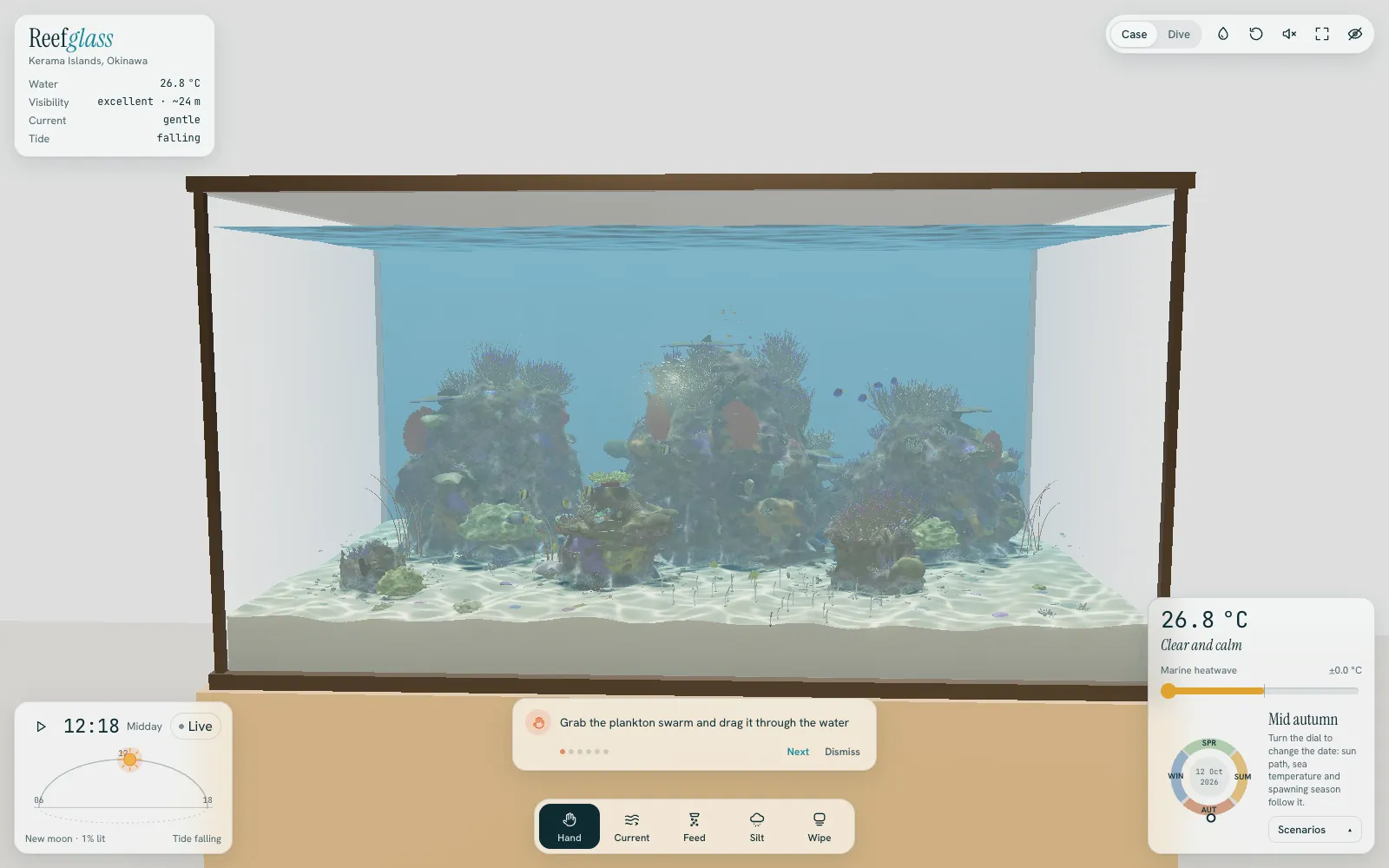Click the Tide falling label in time panel
Image resolution: width=1389 pixels, height=868 pixels.
(196, 838)
